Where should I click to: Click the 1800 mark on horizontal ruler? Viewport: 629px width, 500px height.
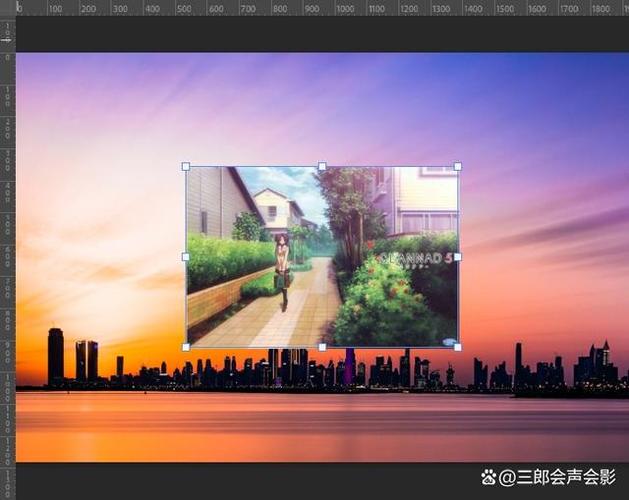click(x=601, y=9)
